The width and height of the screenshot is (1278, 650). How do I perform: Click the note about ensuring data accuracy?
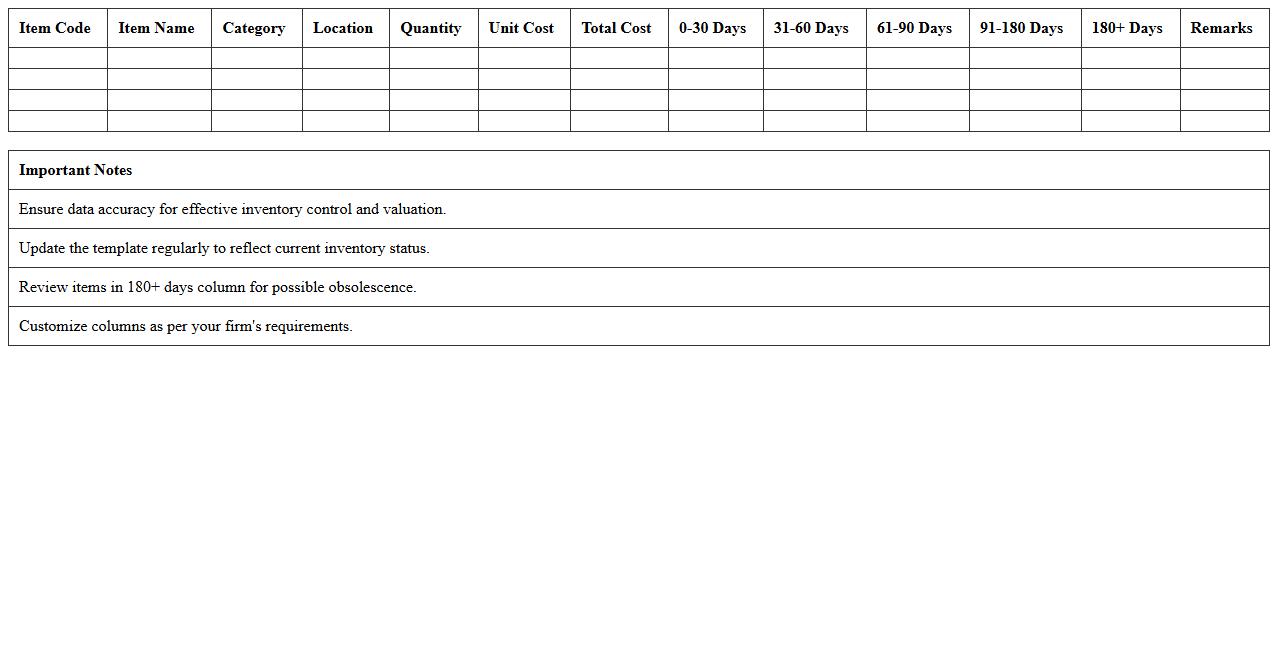(232, 209)
